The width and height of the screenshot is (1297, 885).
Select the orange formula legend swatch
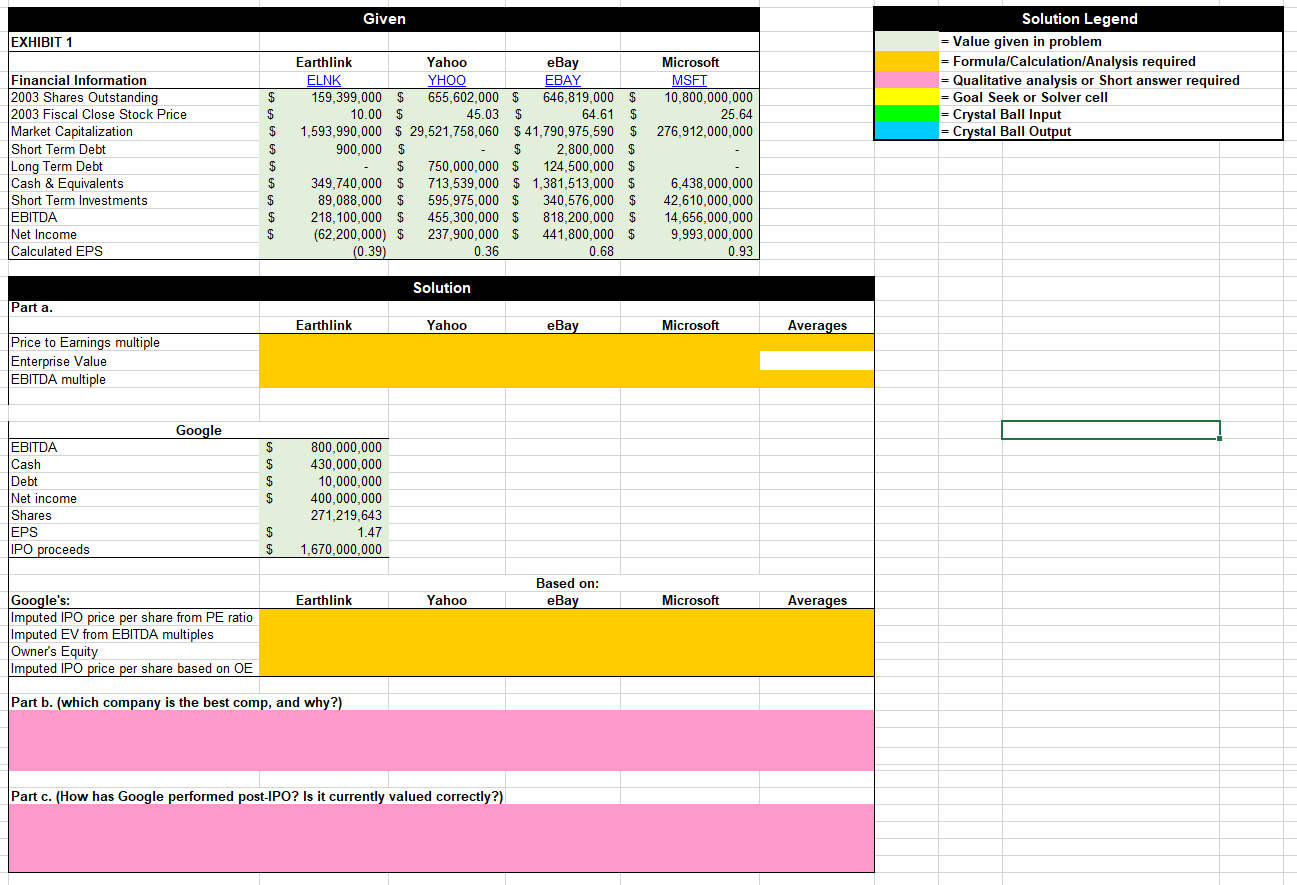tap(907, 61)
